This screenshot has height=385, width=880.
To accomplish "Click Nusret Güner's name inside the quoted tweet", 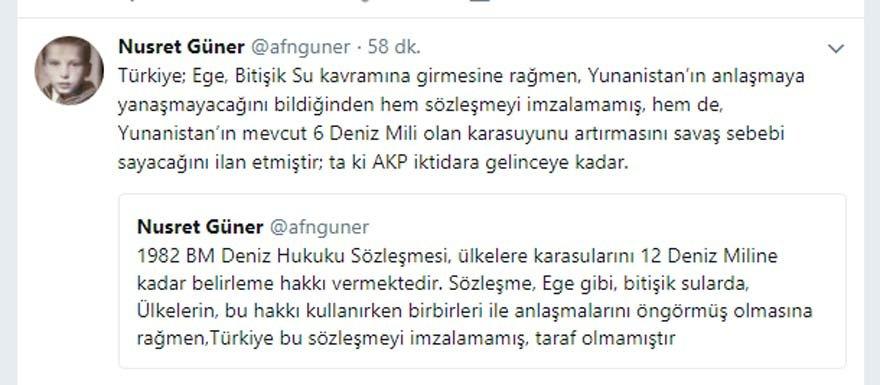I will coord(200,227).
